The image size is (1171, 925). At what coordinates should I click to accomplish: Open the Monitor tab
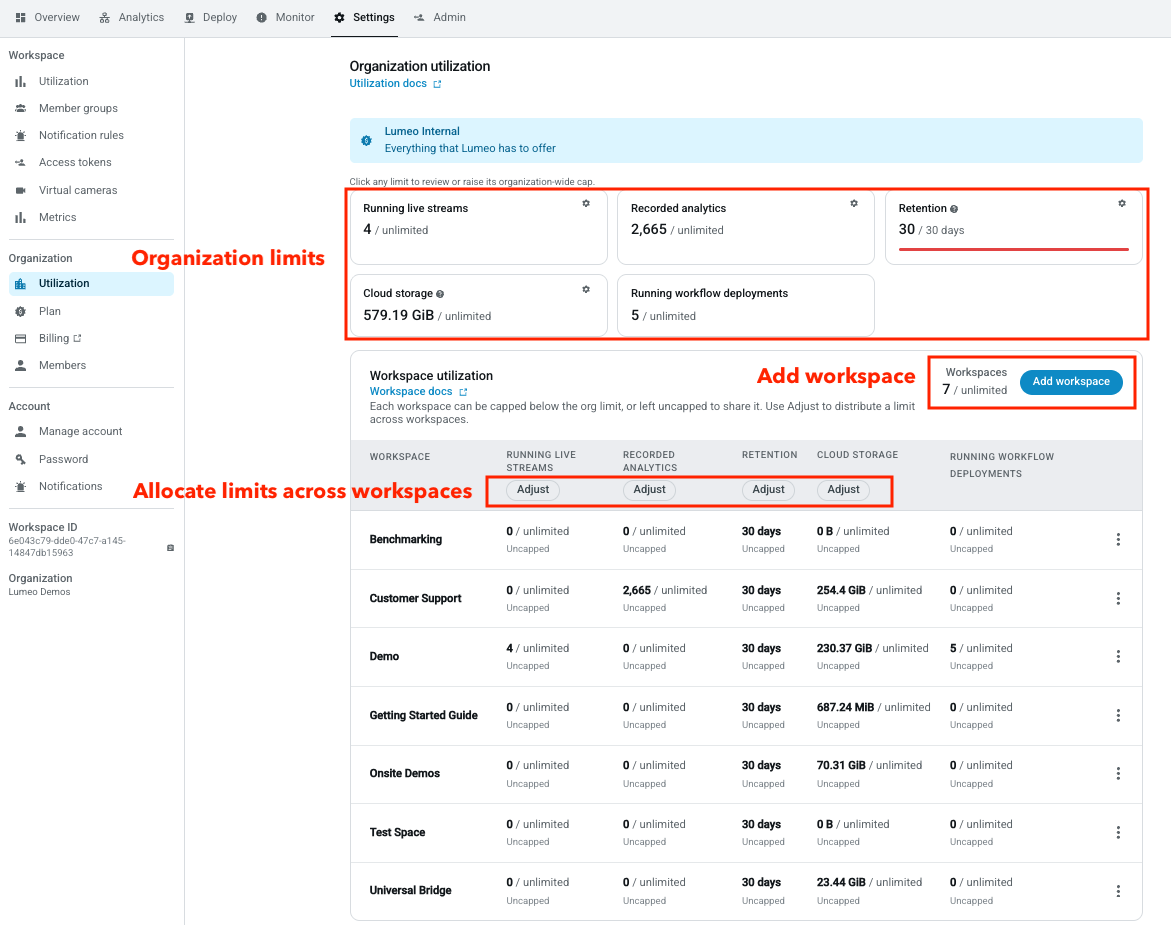coord(285,17)
